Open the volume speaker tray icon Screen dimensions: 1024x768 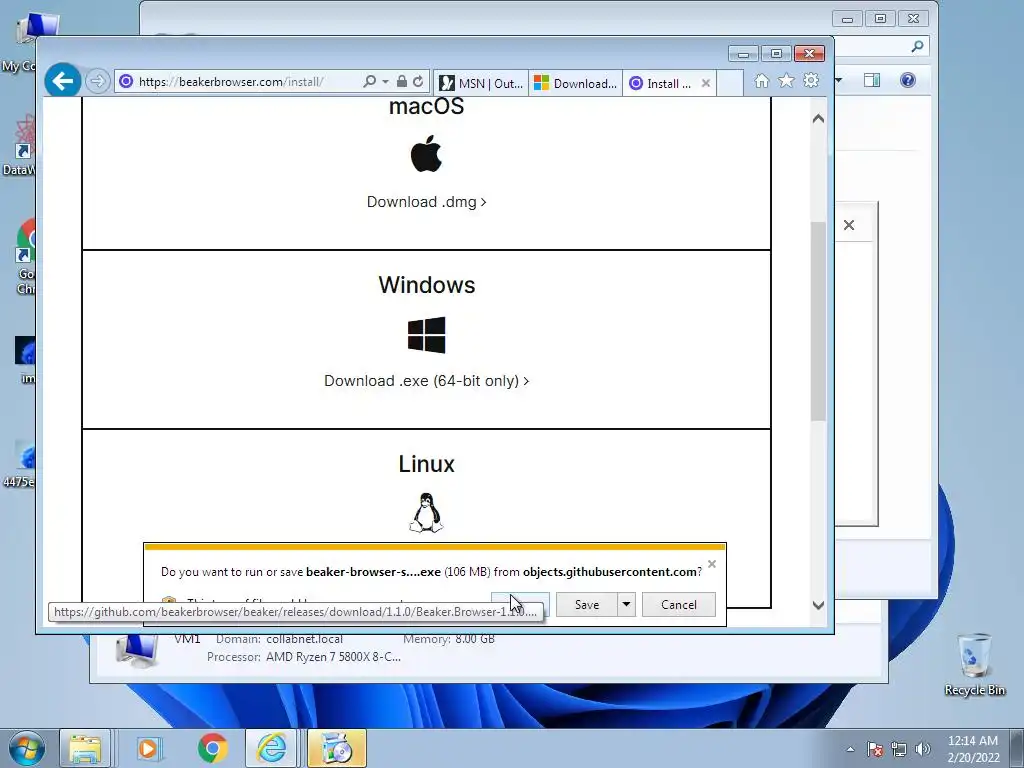[x=923, y=749]
